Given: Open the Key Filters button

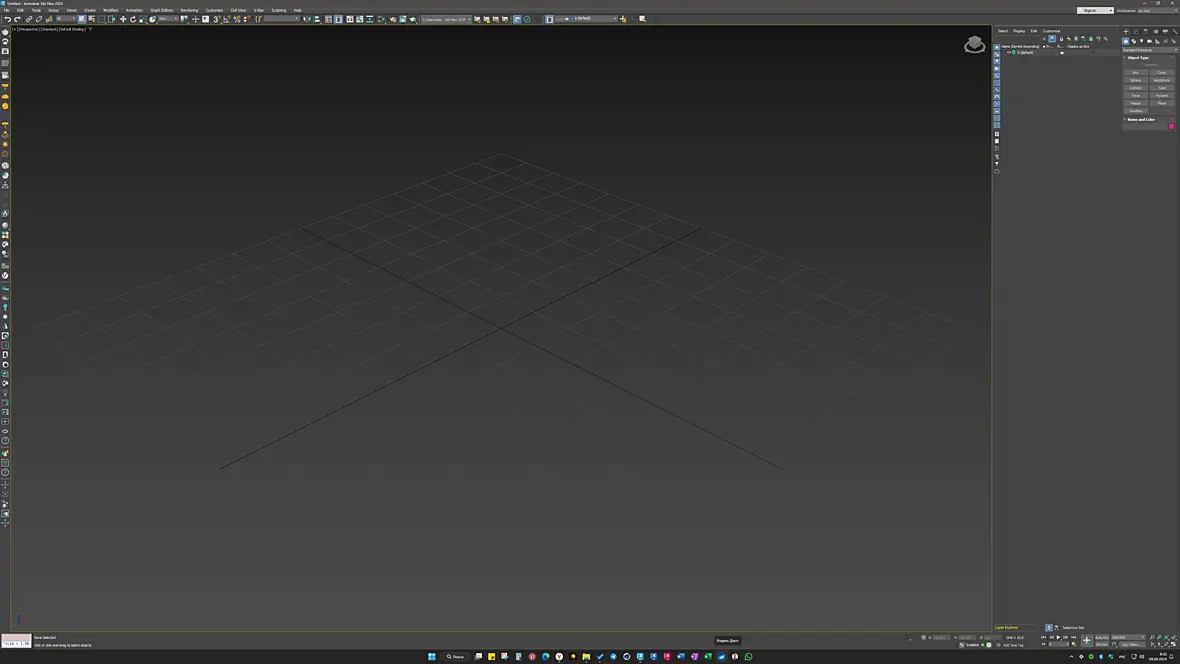Looking at the screenshot, I should click(x=1131, y=645).
